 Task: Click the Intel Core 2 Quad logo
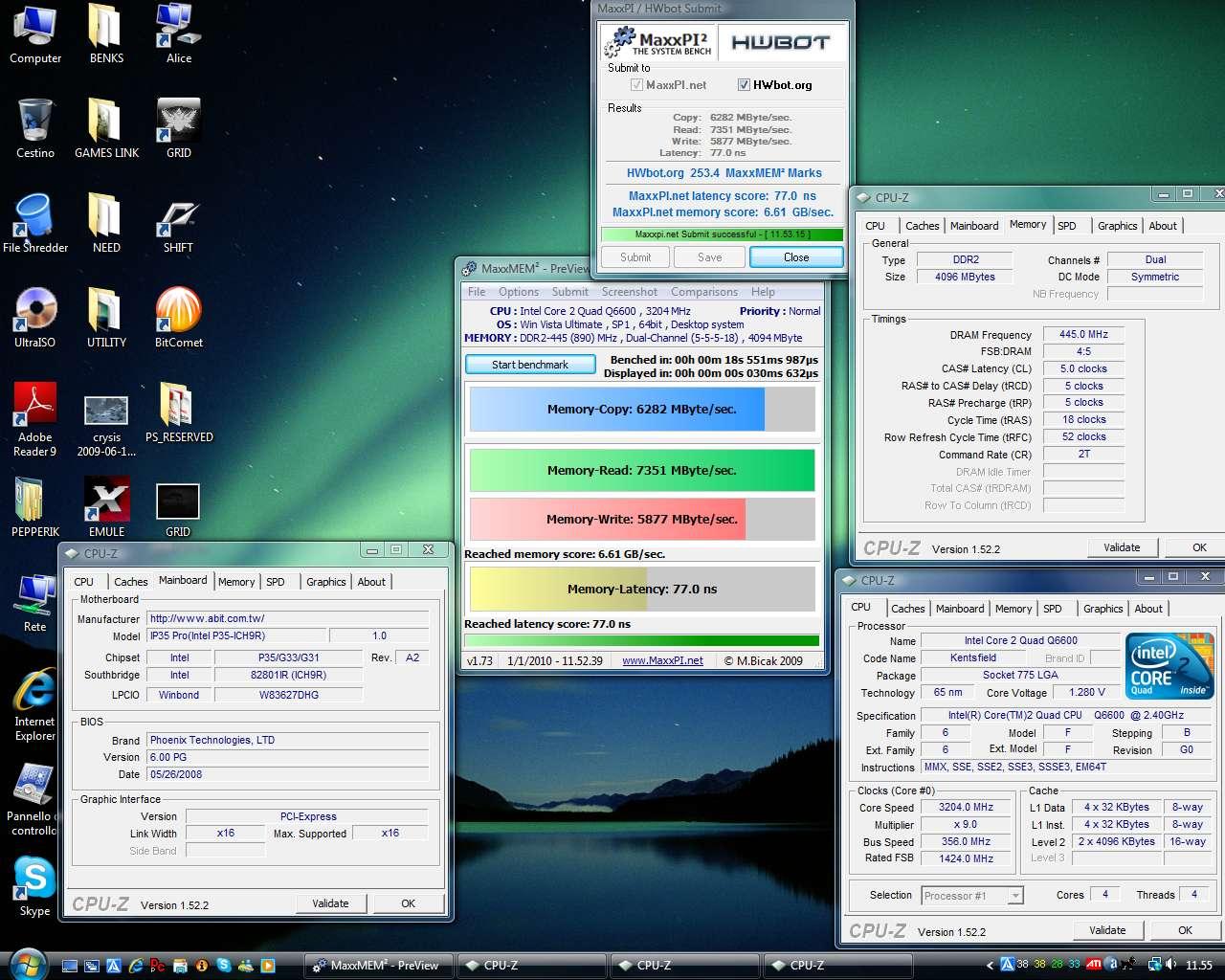[1169, 665]
